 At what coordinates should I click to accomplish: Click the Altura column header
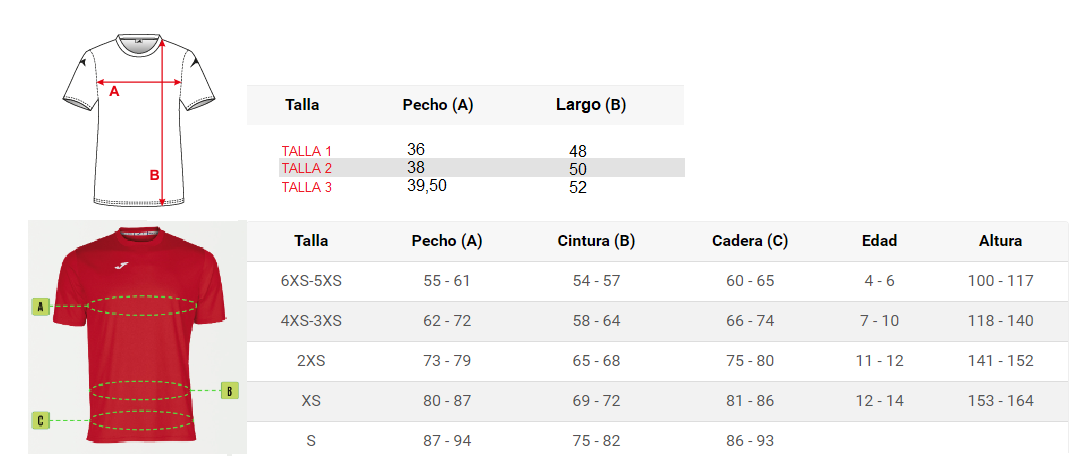1000,241
